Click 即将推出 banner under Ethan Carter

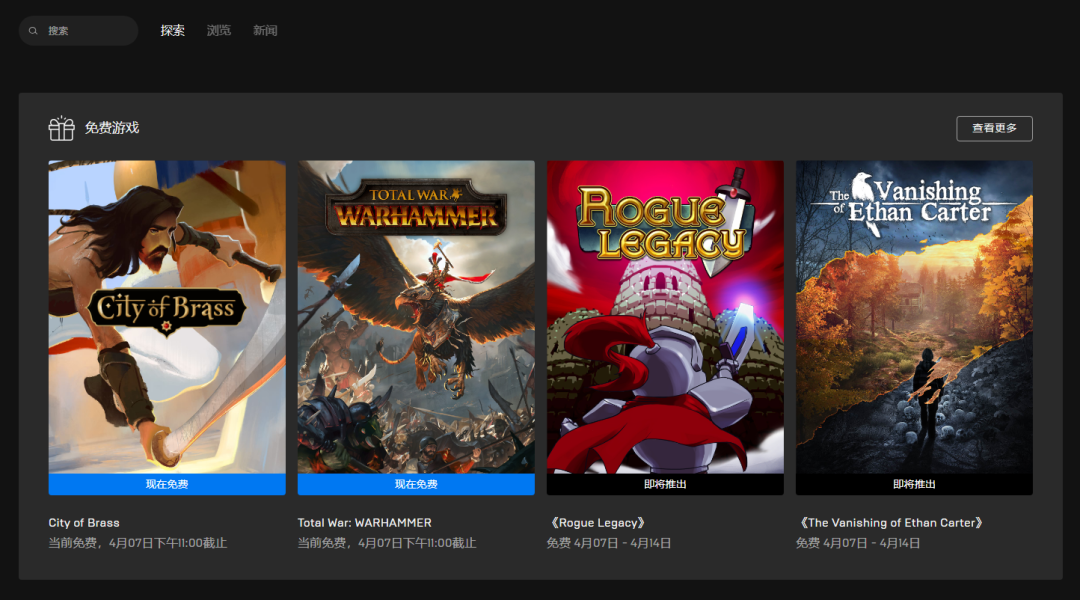point(914,484)
